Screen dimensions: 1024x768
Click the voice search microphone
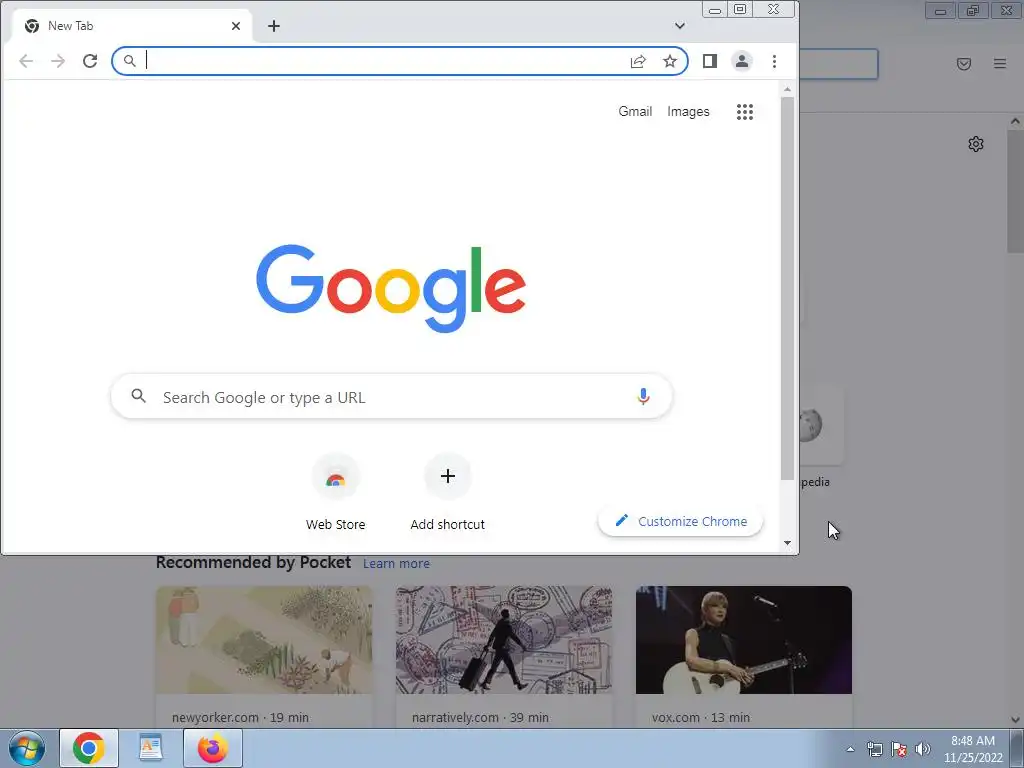click(x=643, y=396)
